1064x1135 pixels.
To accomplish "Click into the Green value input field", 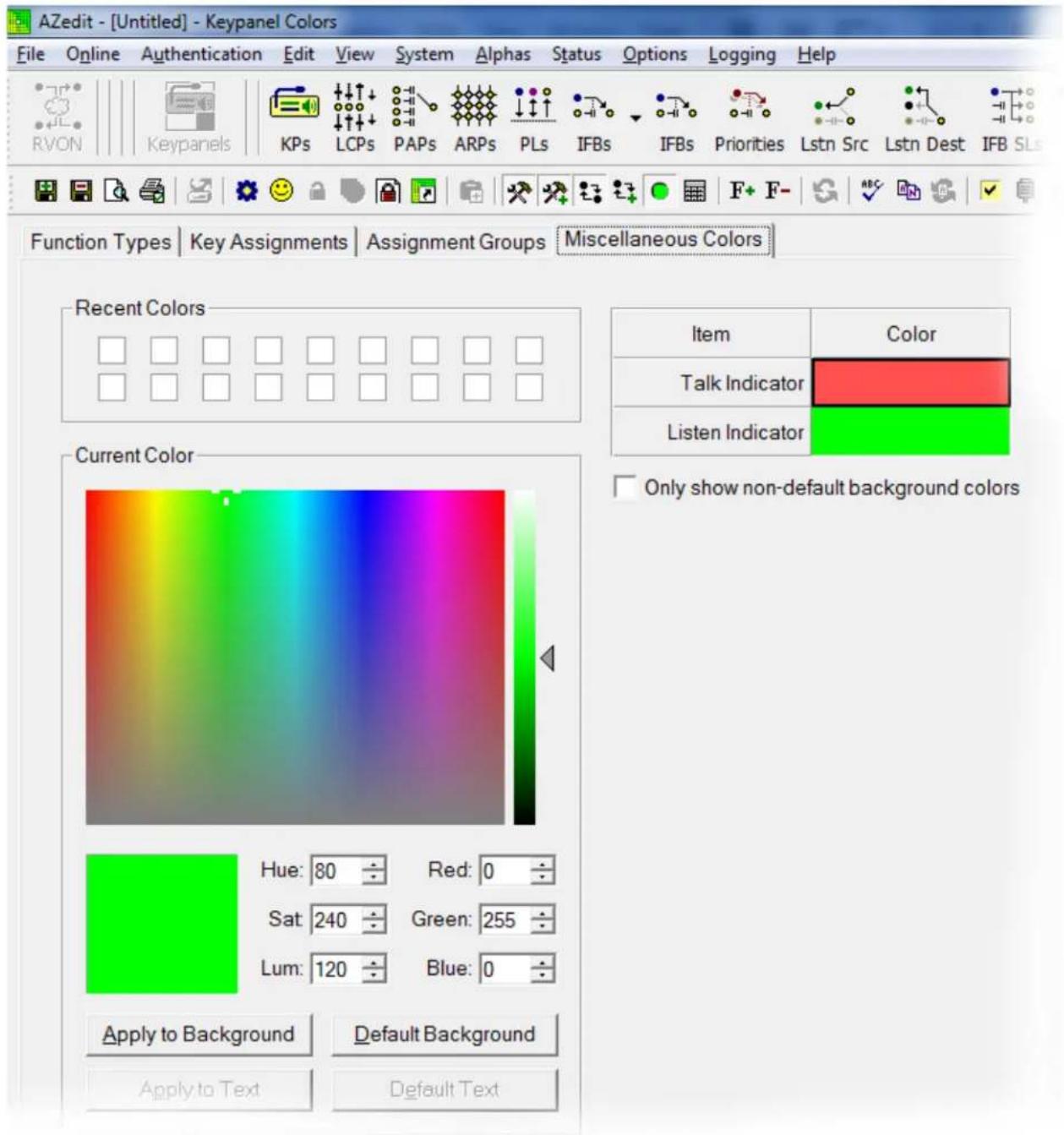I will [x=505, y=919].
